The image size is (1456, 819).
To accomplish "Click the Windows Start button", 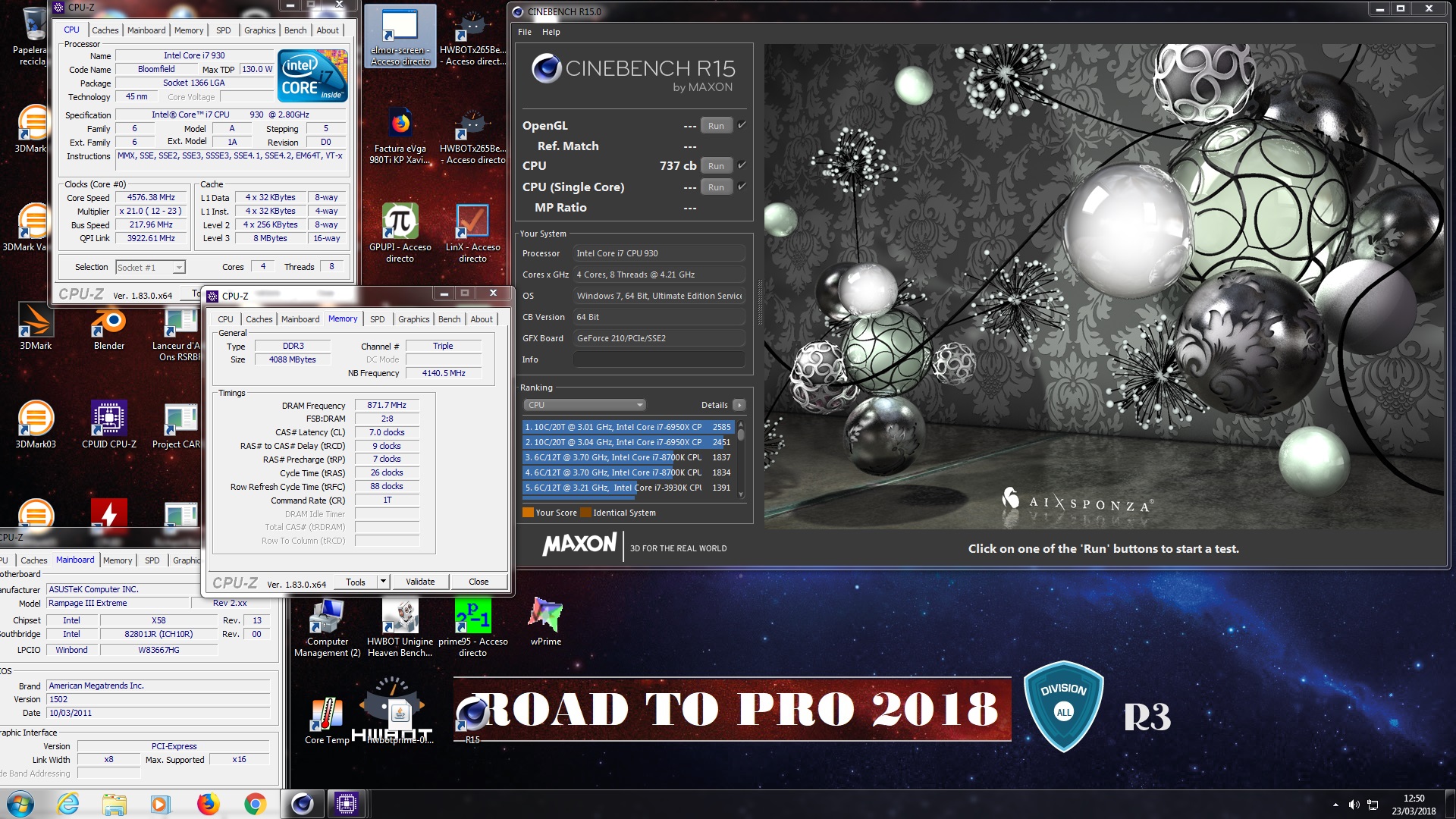I will click(20, 804).
